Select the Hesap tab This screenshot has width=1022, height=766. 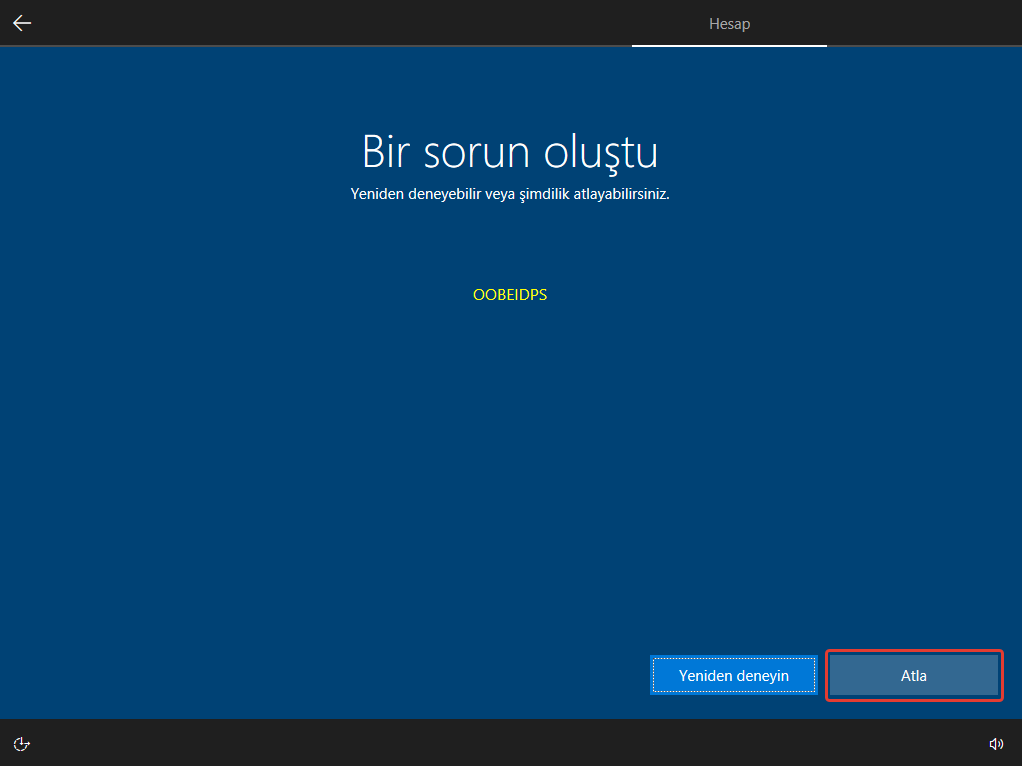729,23
